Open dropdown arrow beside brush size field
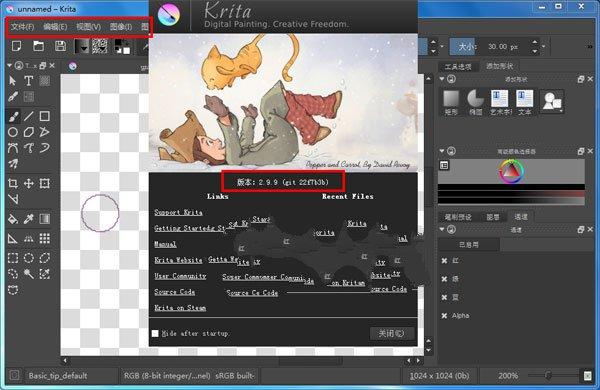 pos(544,47)
